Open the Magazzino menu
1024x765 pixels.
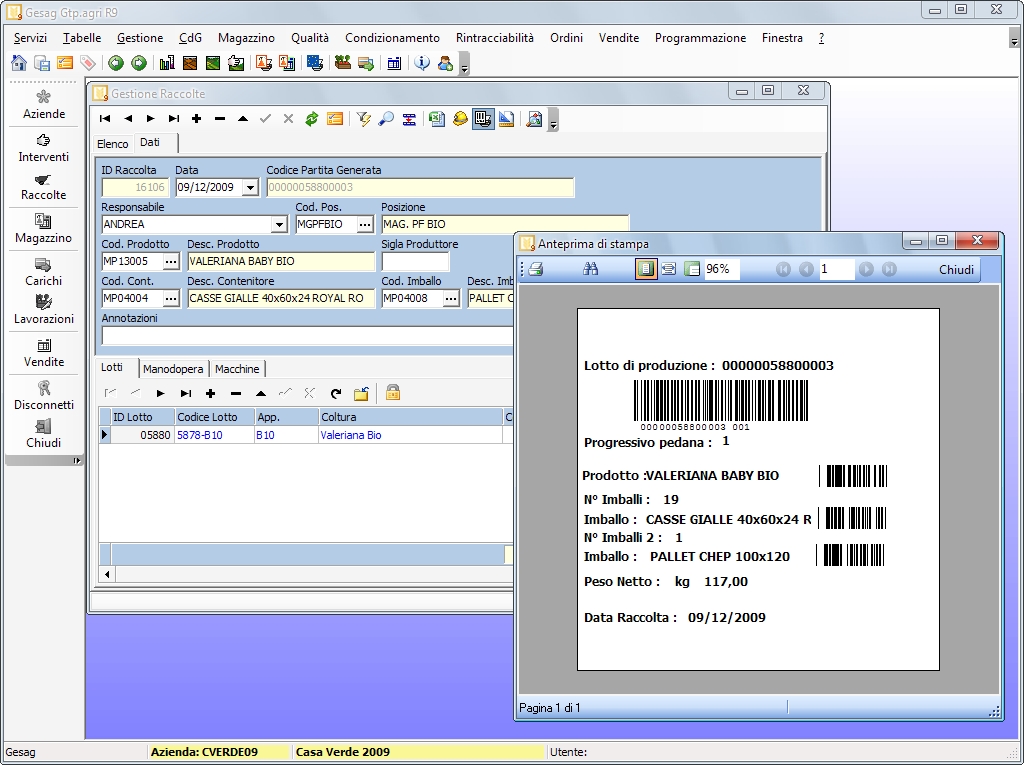point(246,38)
